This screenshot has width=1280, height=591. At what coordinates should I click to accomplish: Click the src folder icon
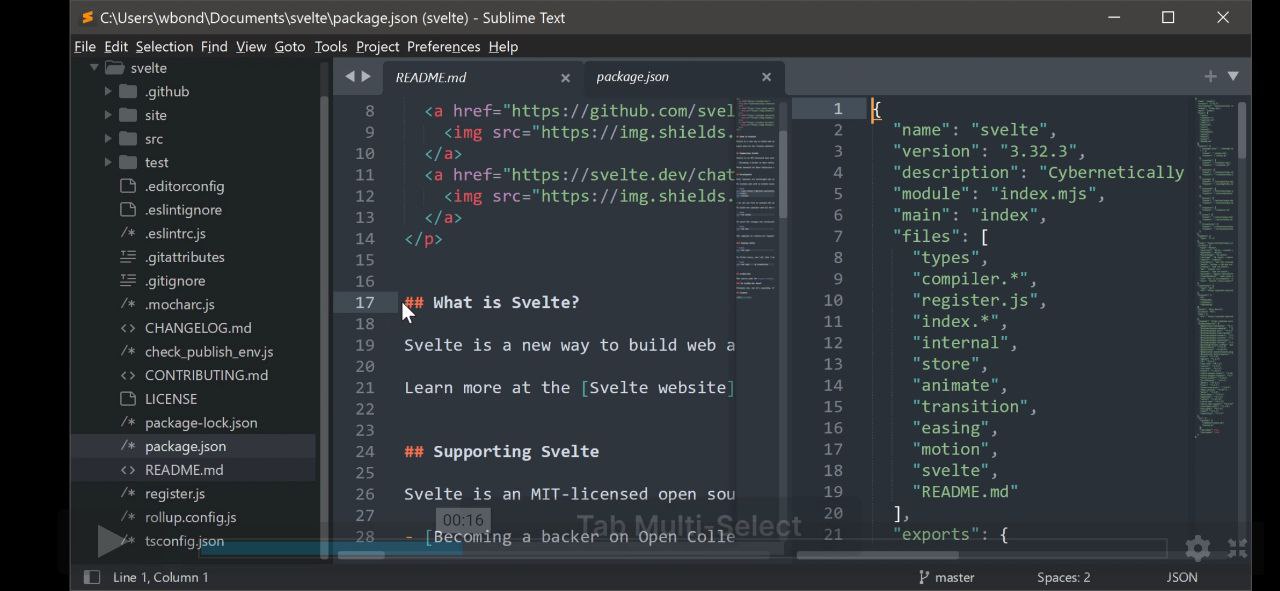click(x=128, y=139)
